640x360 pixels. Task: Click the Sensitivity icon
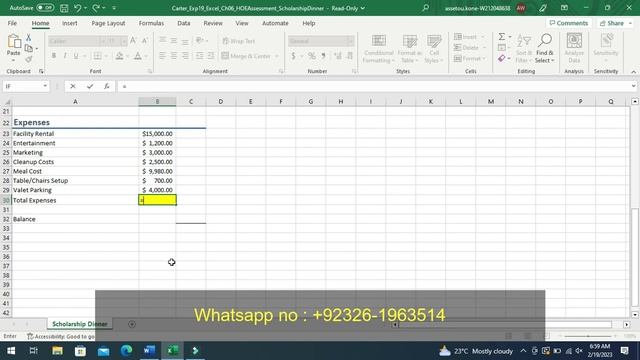[606, 41]
